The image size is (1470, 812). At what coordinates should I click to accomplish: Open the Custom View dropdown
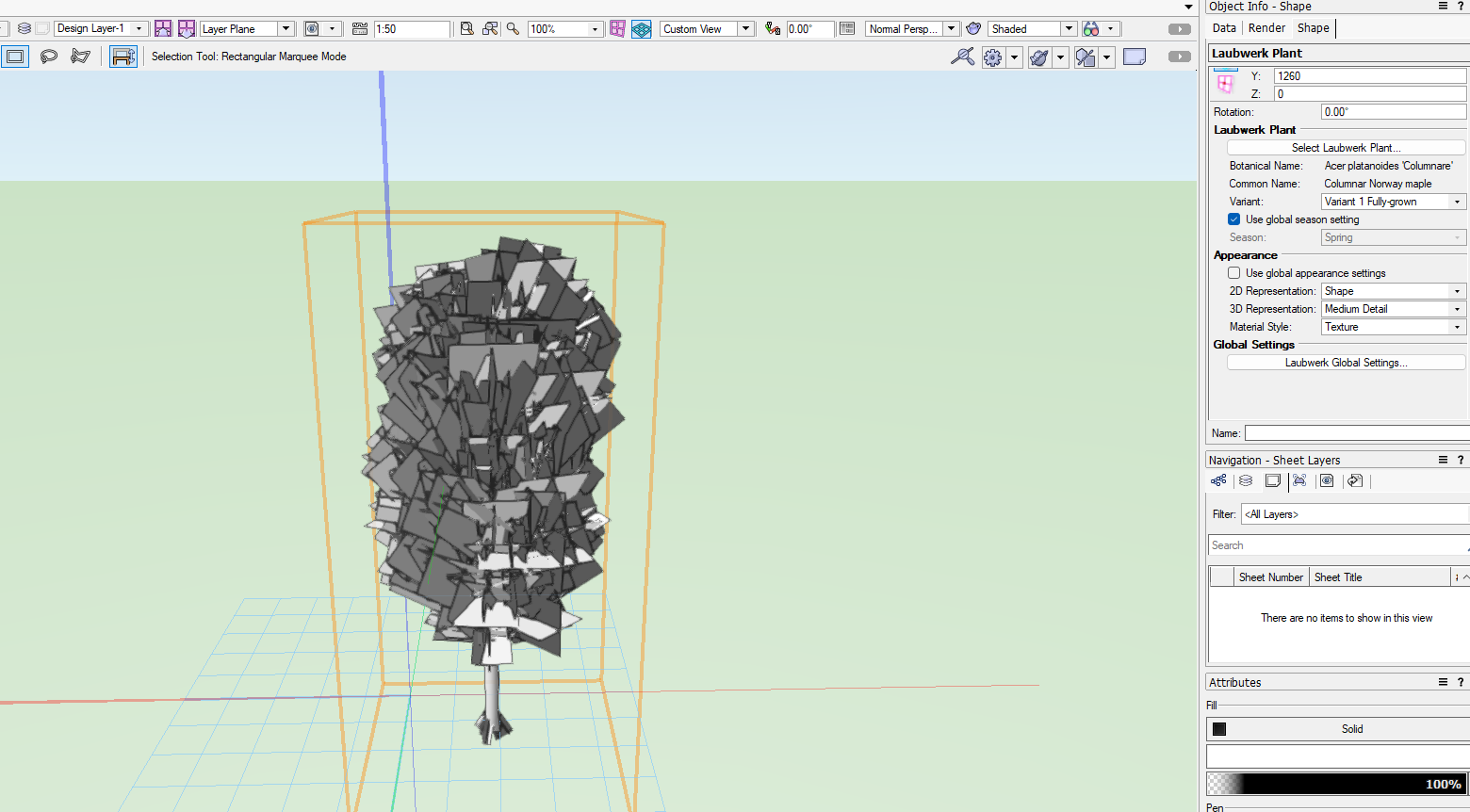744,28
